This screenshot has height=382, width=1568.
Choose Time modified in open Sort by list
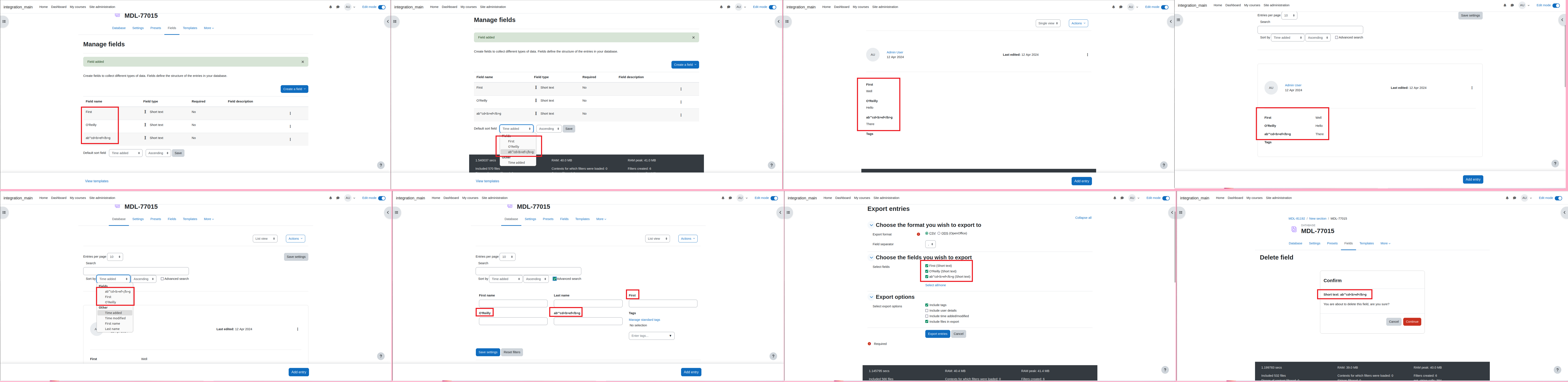(115, 318)
